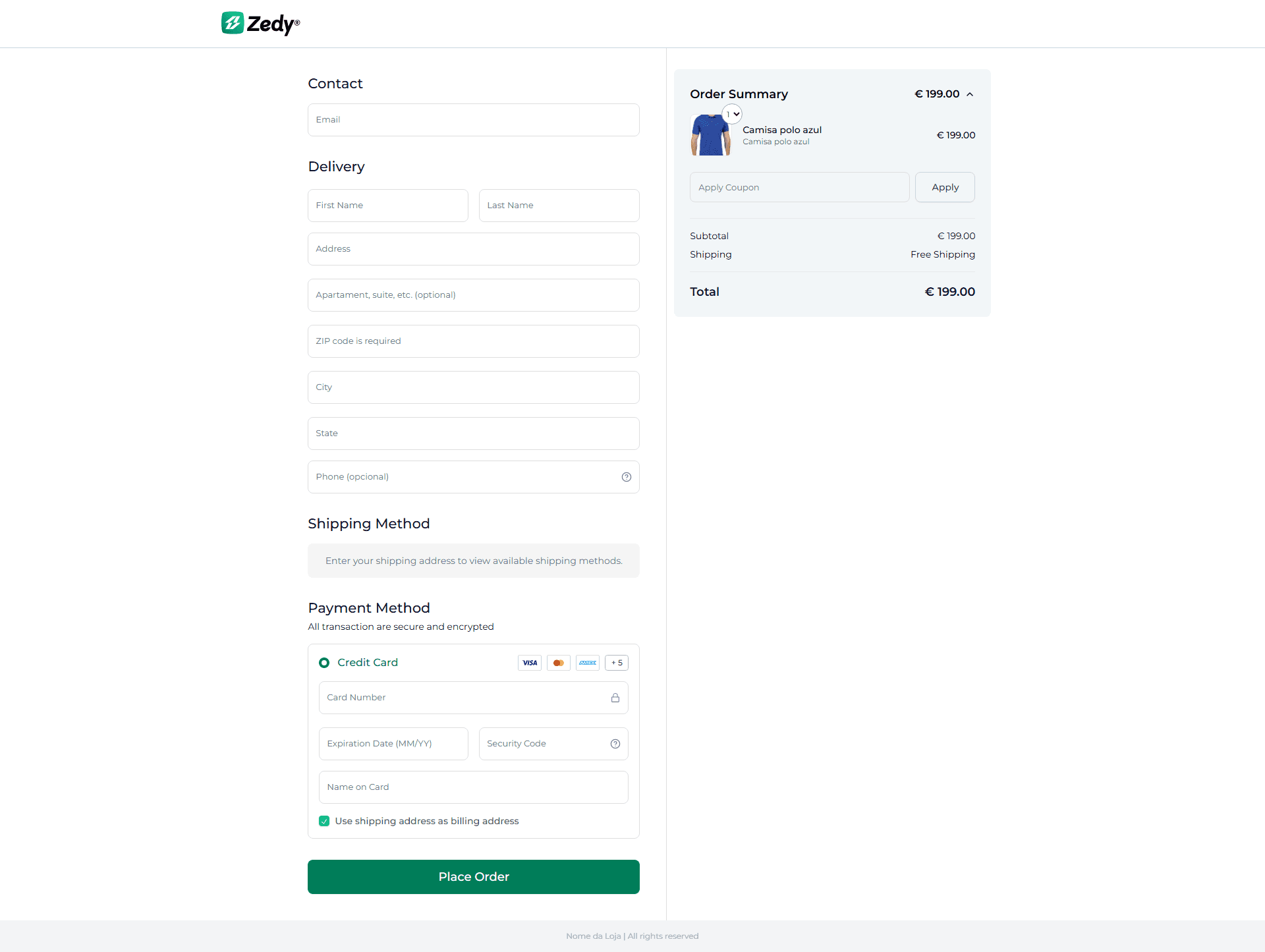Click Apply coupon button
The width and height of the screenshot is (1265, 952).
(x=944, y=187)
